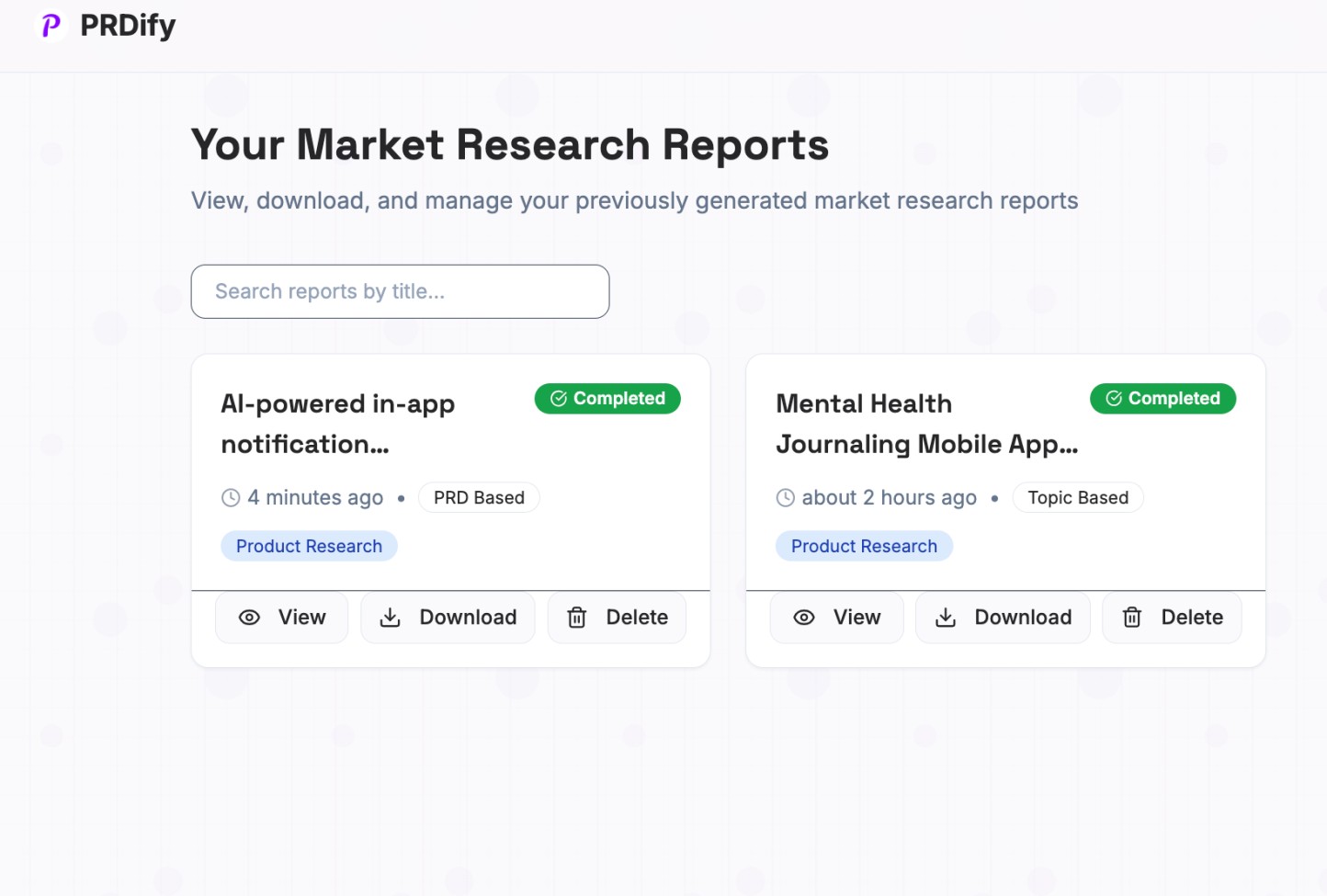The width and height of the screenshot is (1327, 896).
Task: Click the Product Research tag on the AI-powered report
Action: coord(309,545)
